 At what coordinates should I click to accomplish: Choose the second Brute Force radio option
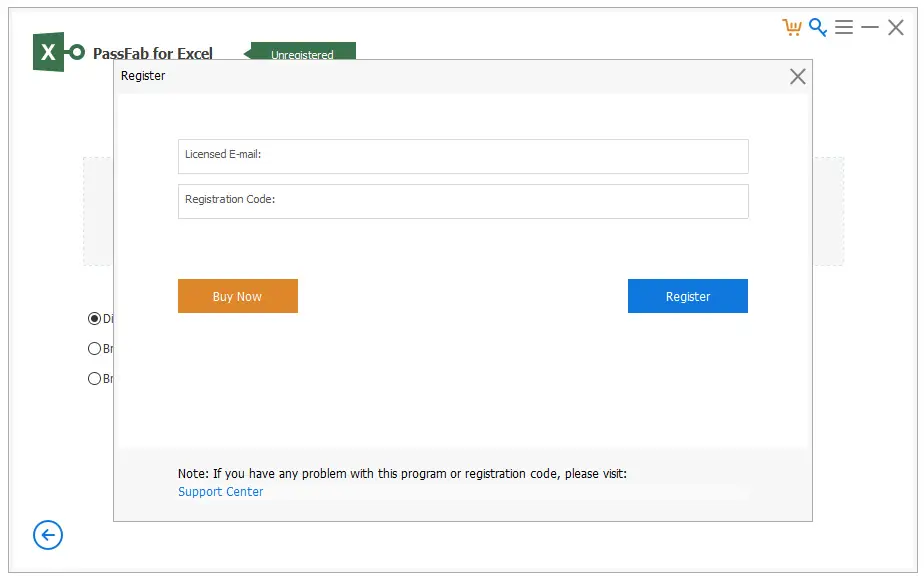pos(95,348)
